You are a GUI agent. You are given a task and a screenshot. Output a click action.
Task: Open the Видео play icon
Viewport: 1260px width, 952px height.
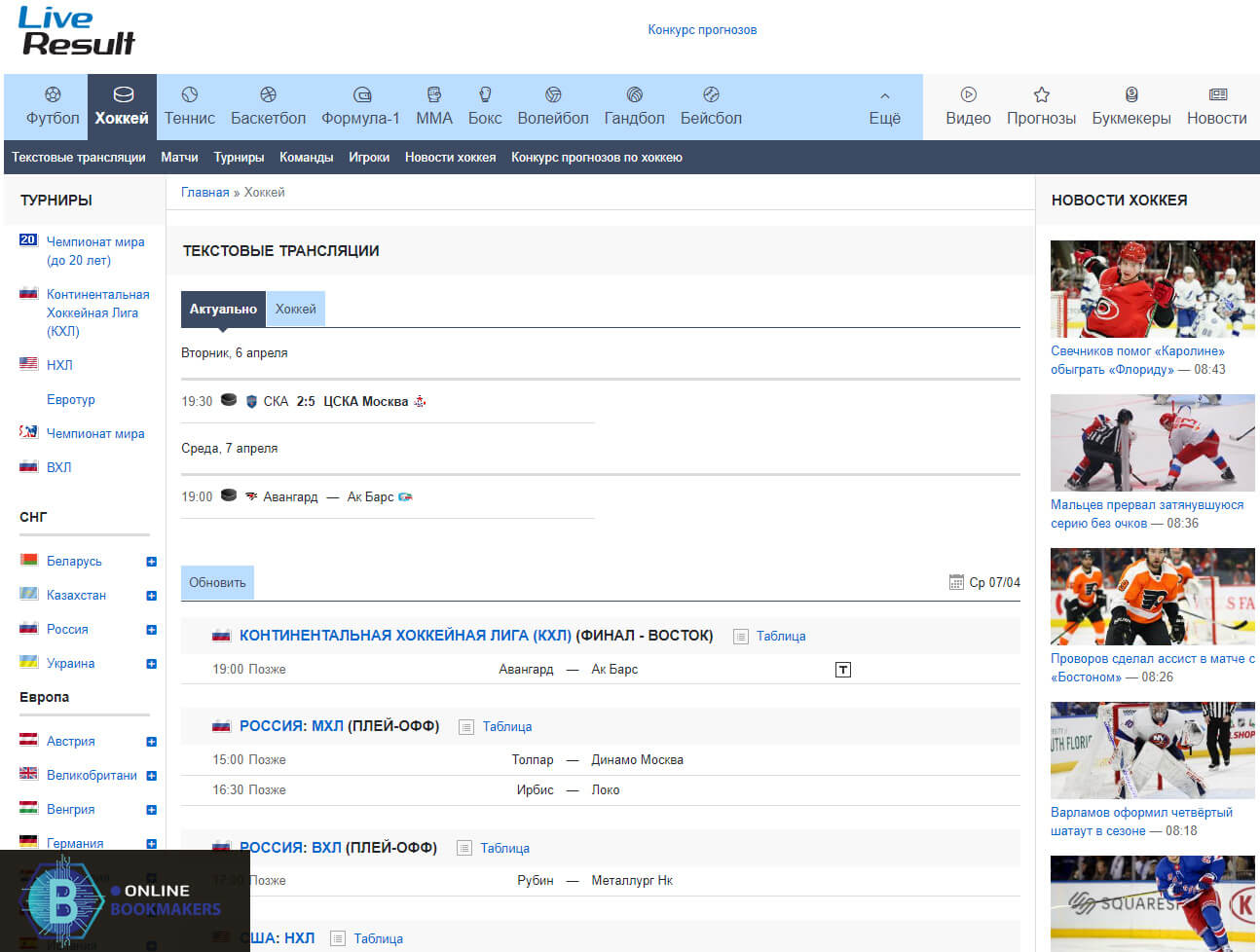pos(968,94)
